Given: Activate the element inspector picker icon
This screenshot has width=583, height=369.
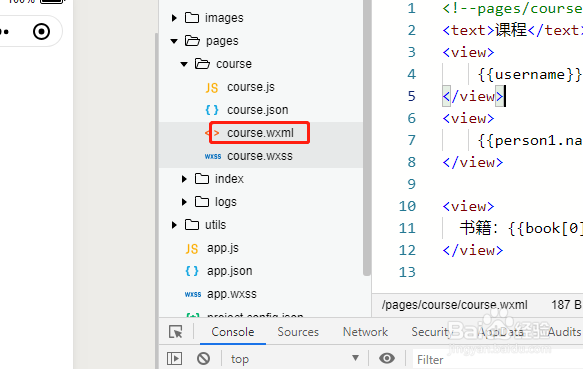Looking at the screenshot, I should tap(175, 331).
